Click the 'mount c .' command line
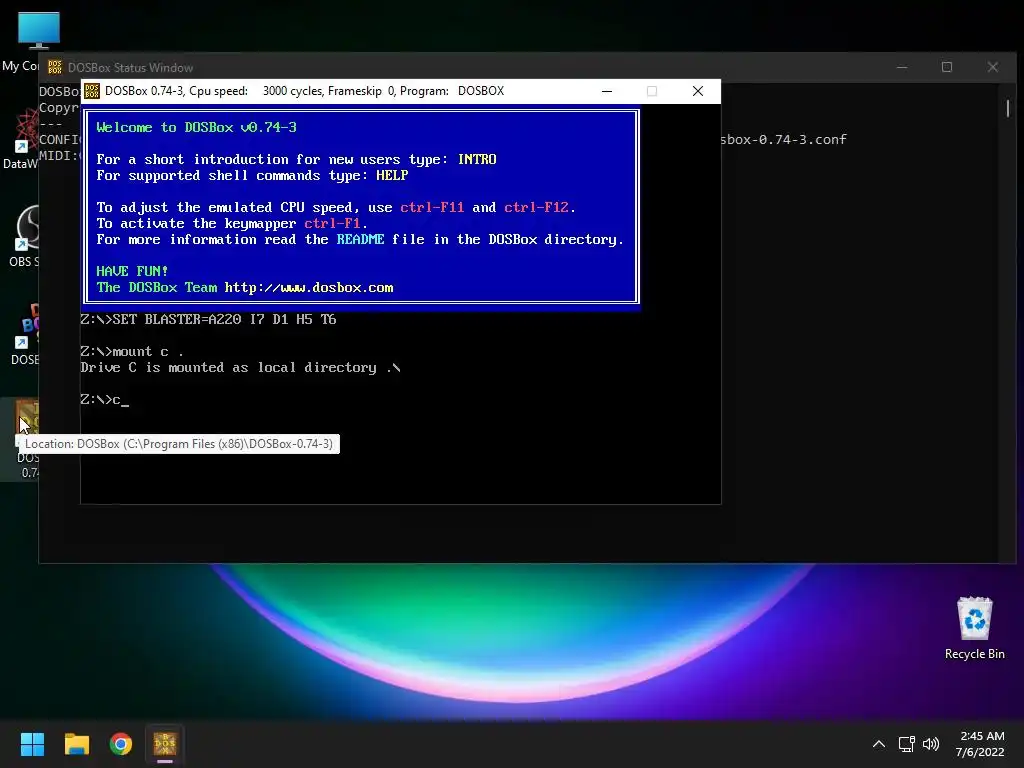Viewport: 1024px width, 768px height. (x=132, y=351)
